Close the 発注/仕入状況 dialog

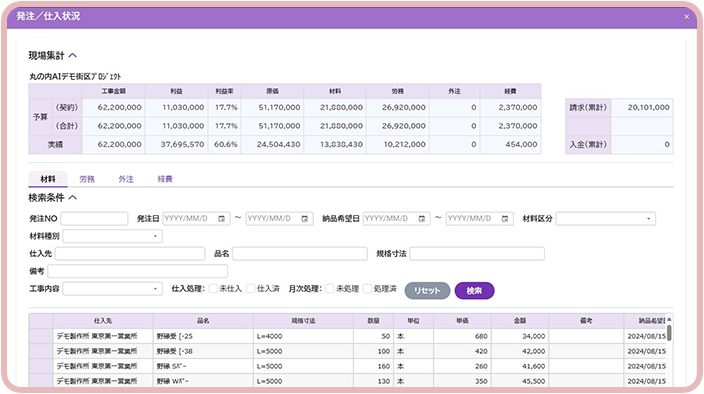[686, 17]
